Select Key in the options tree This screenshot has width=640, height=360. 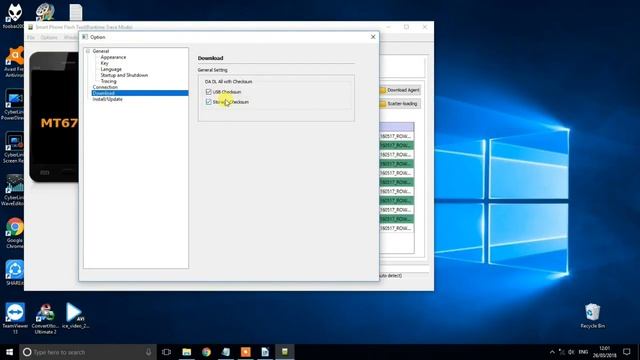[104, 63]
